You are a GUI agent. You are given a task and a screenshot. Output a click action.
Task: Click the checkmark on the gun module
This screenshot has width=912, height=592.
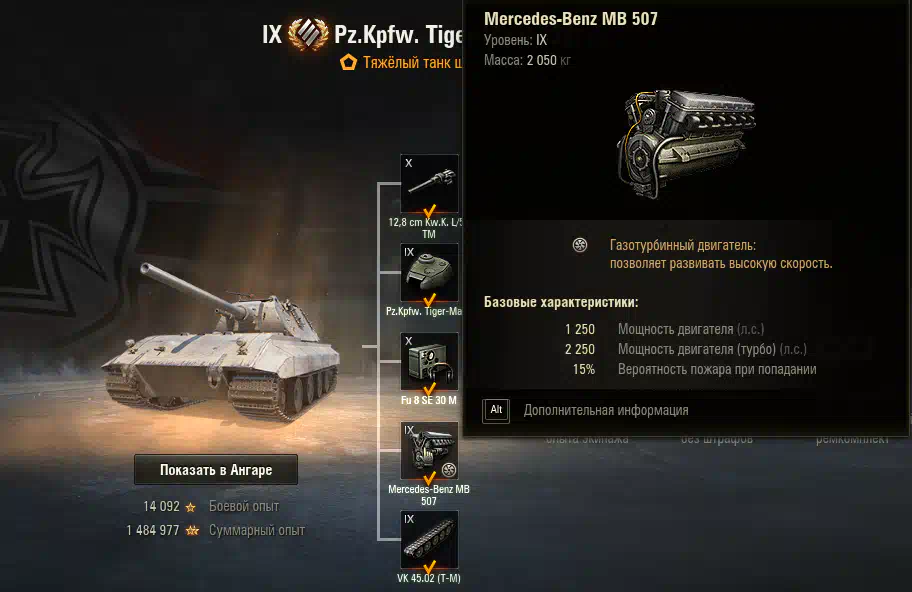coord(429,211)
